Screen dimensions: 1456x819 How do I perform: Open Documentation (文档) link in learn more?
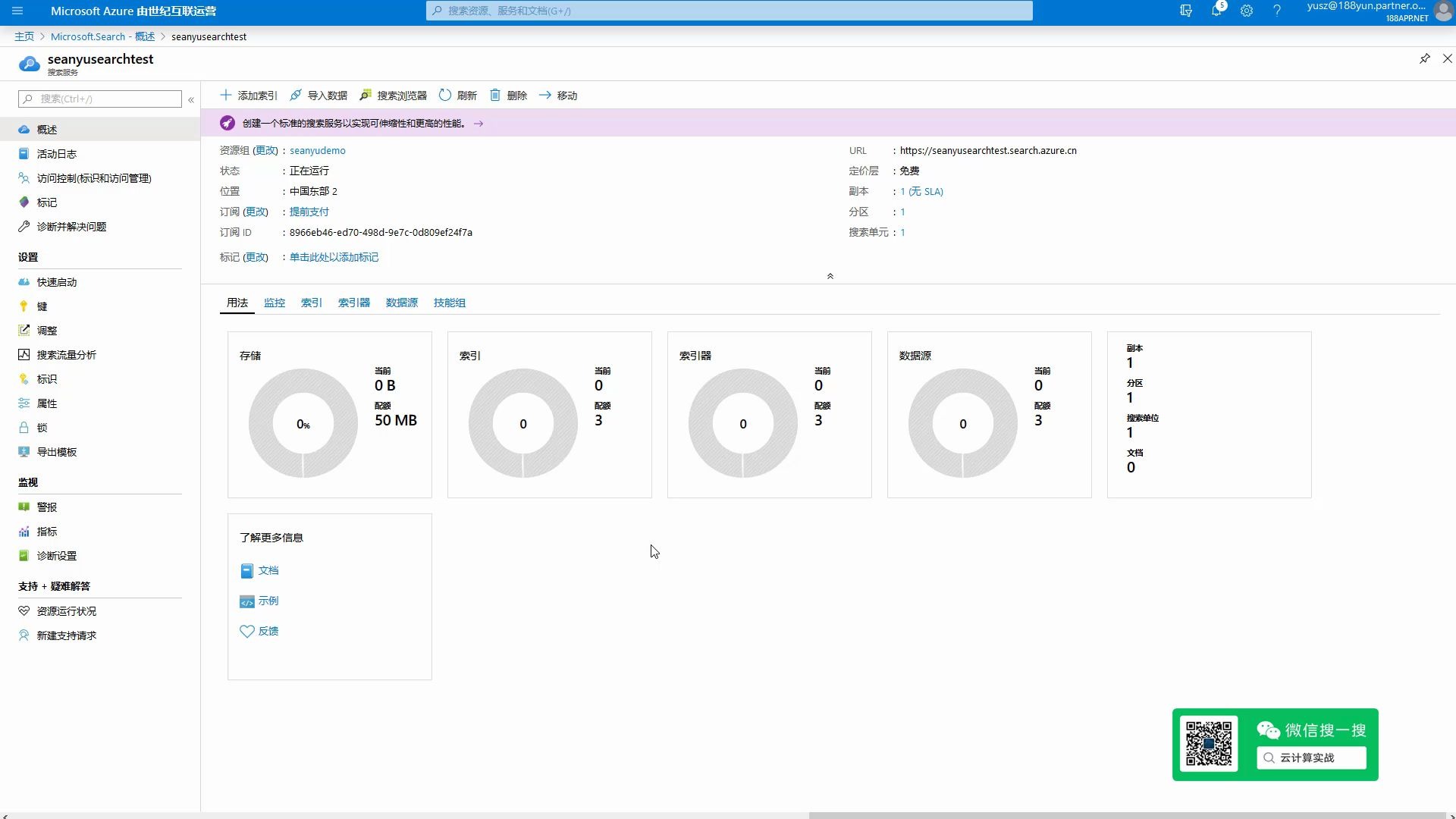[268, 570]
